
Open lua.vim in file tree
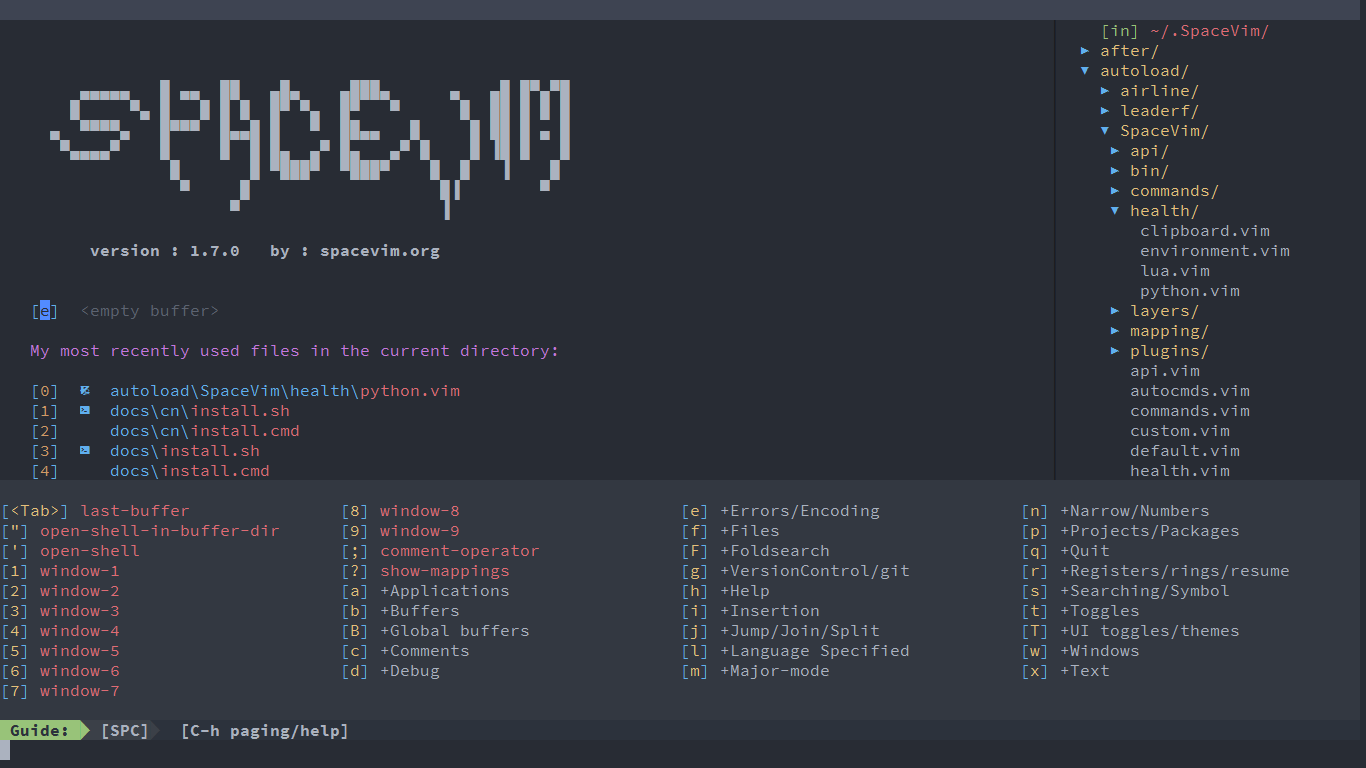pos(1175,271)
